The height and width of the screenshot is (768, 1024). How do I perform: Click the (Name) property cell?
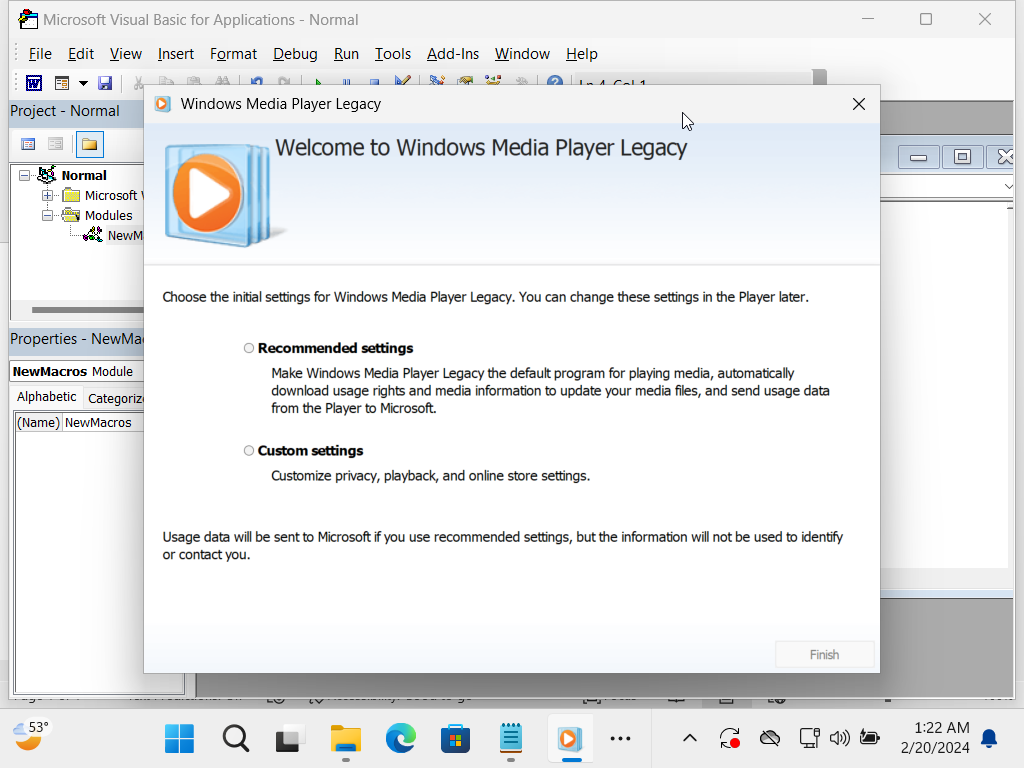coord(38,423)
